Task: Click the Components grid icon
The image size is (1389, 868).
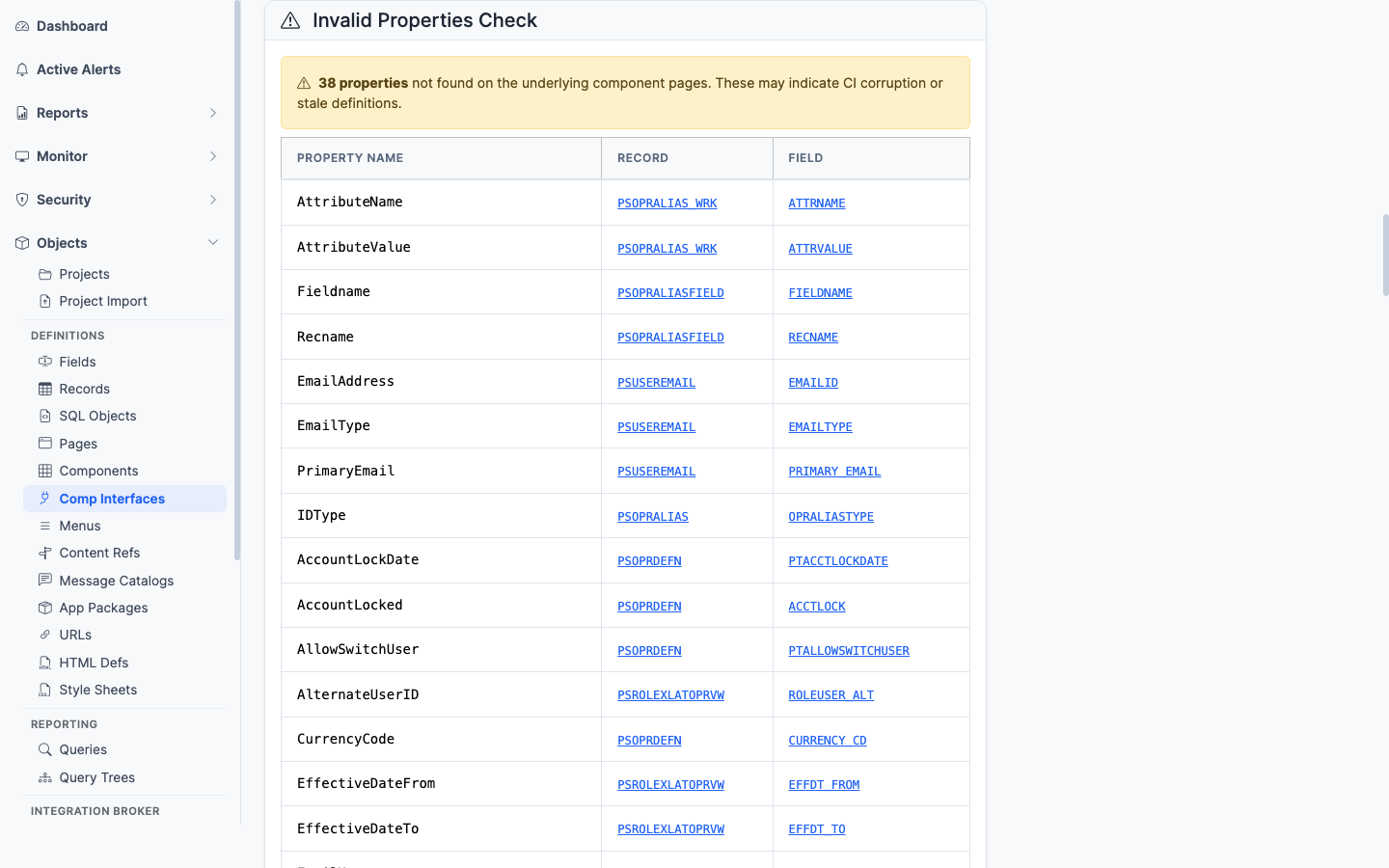Action: pyautogui.click(x=45, y=471)
